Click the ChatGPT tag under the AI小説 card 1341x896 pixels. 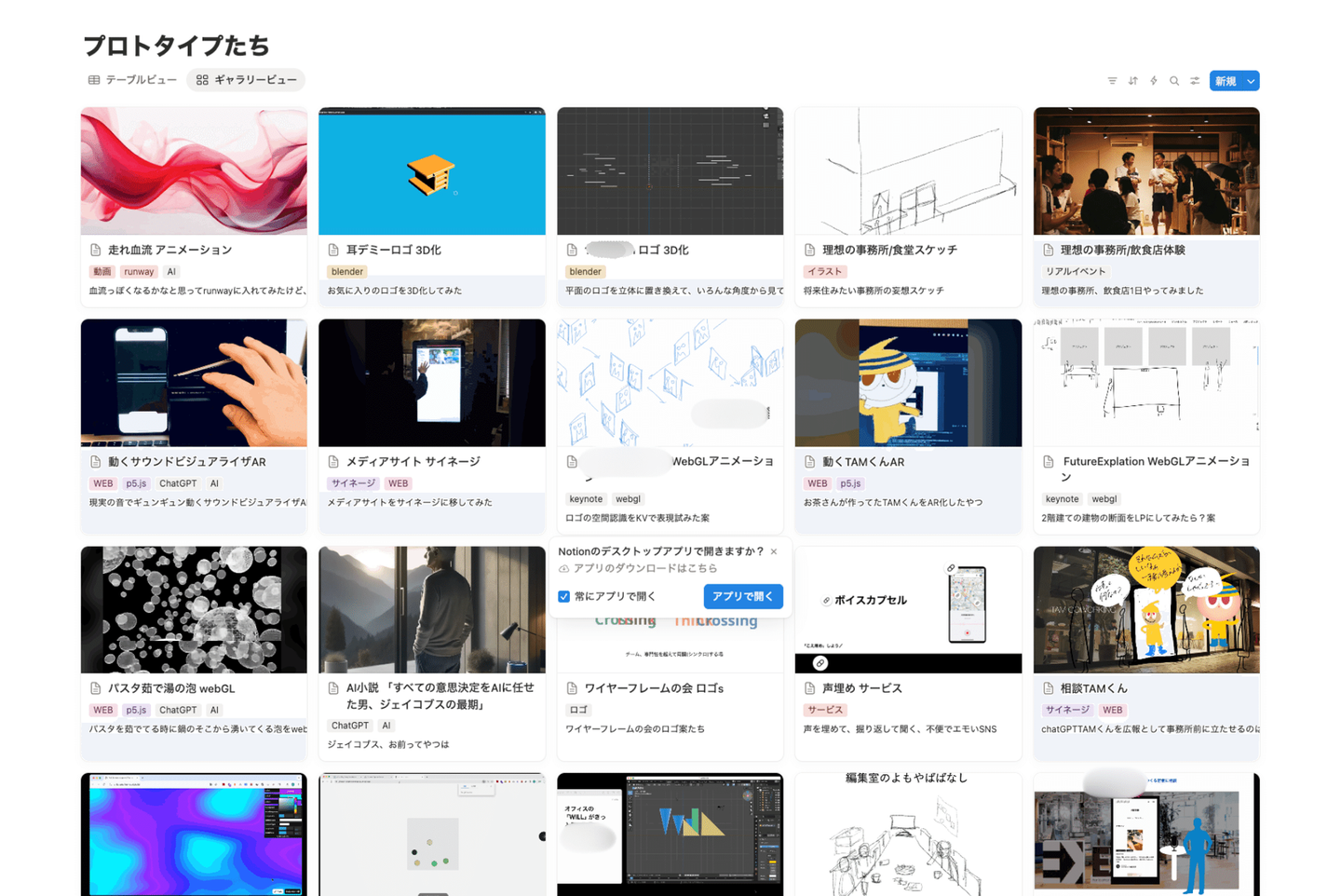point(350,726)
